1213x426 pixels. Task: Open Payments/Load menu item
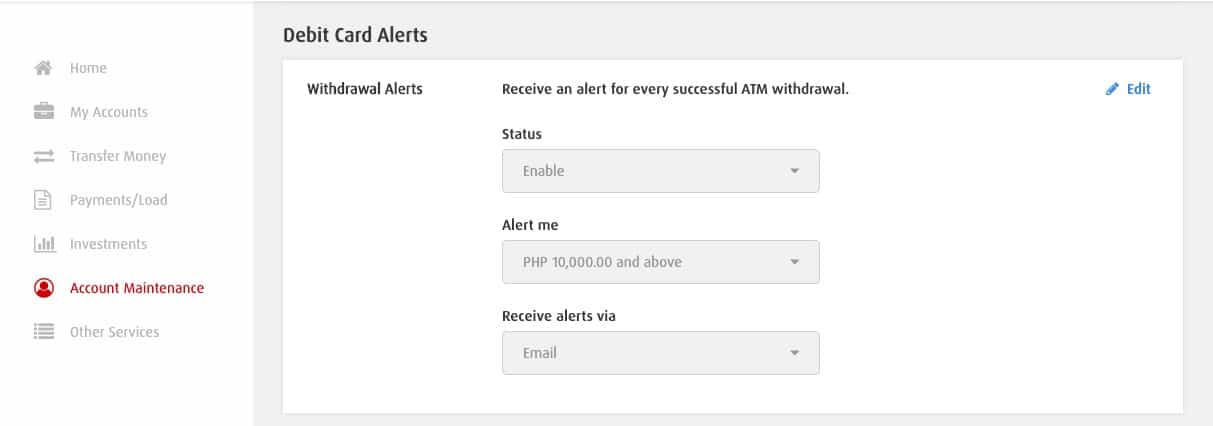(118, 200)
